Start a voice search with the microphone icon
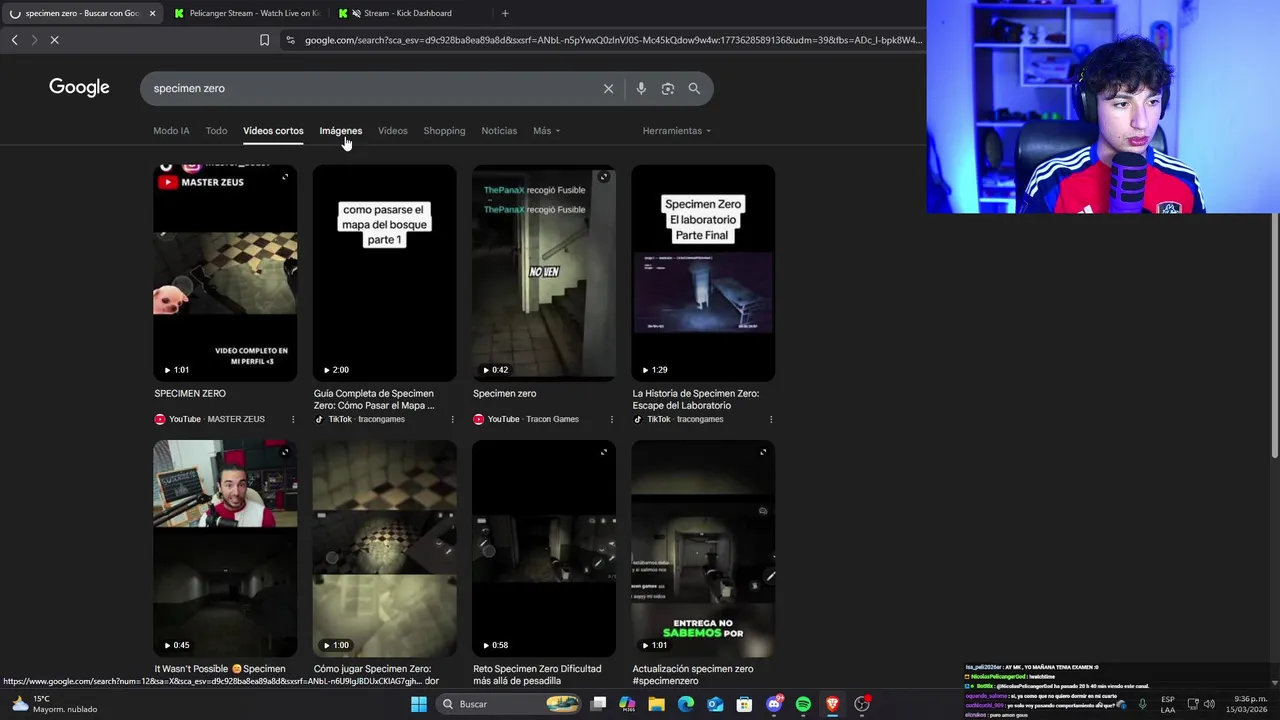Viewport: 1280px width, 720px height. tap(641, 88)
